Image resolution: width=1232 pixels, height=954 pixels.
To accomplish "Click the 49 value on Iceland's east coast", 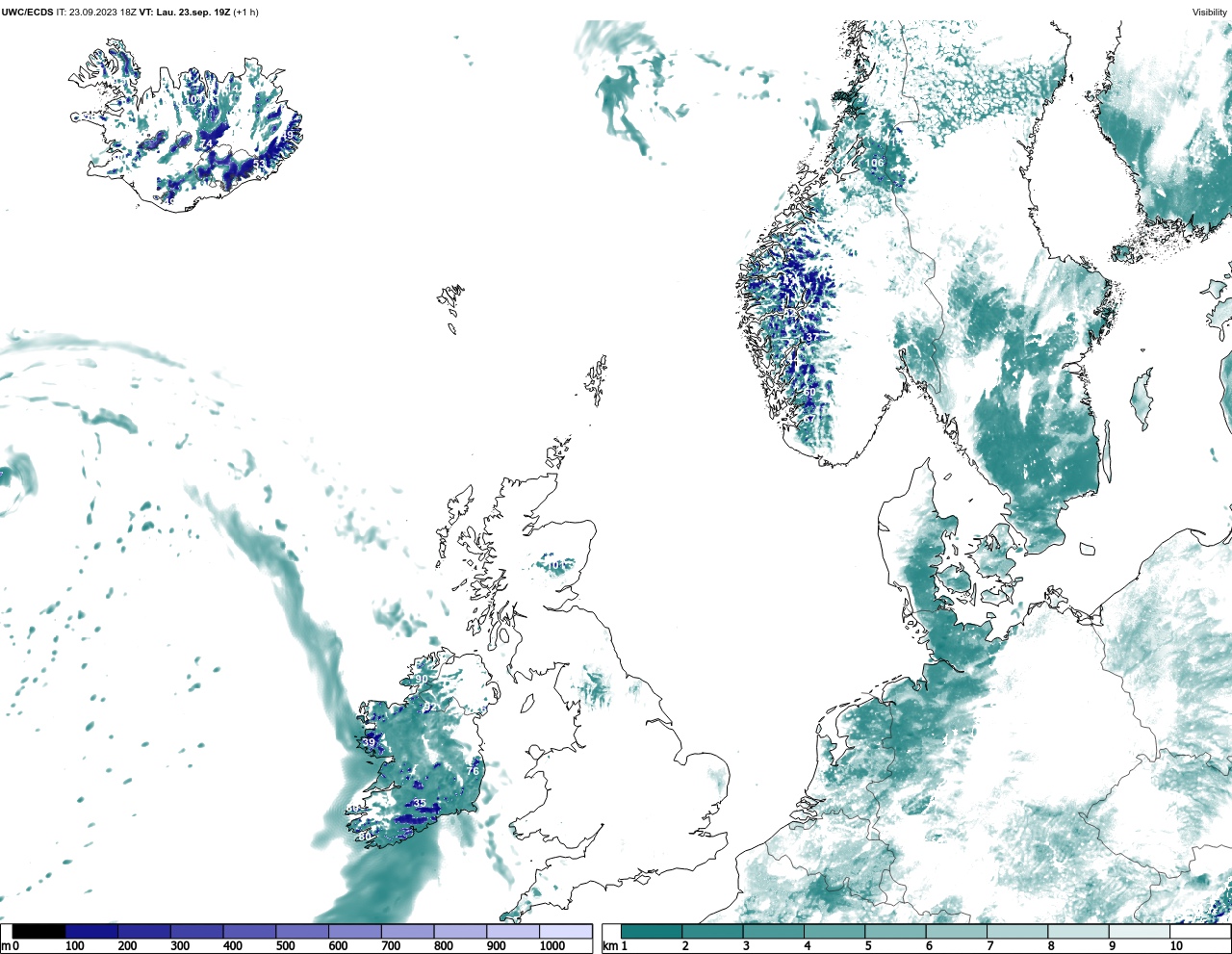I will coord(287,136).
